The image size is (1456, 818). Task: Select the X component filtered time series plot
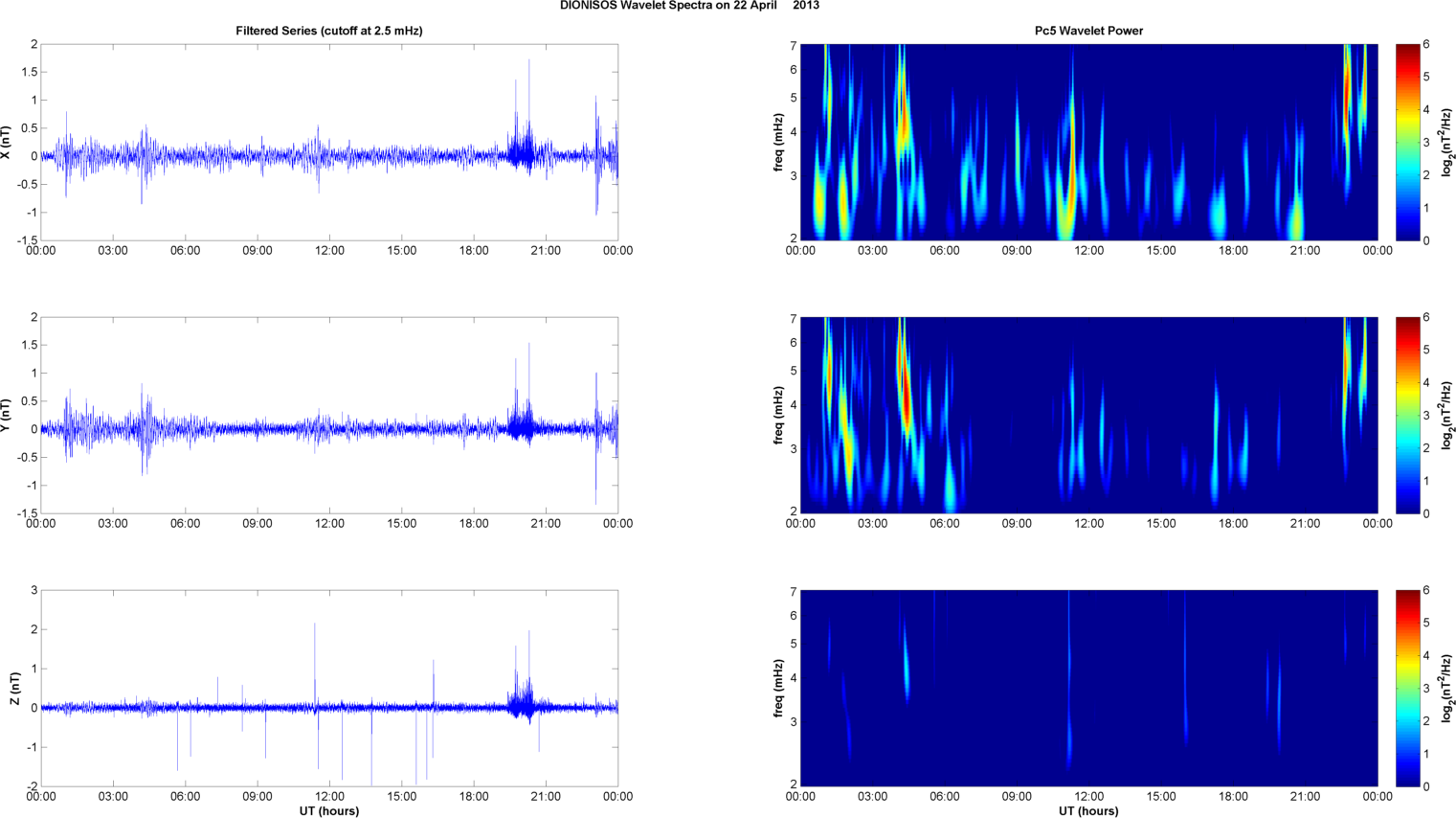pos(329,142)
